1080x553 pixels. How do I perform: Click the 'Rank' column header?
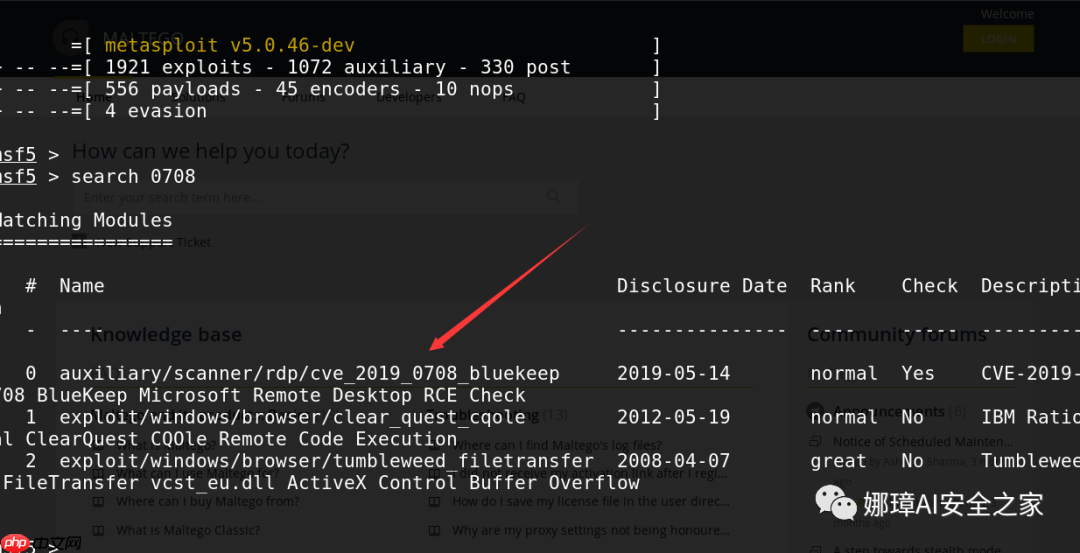(833, 286)
